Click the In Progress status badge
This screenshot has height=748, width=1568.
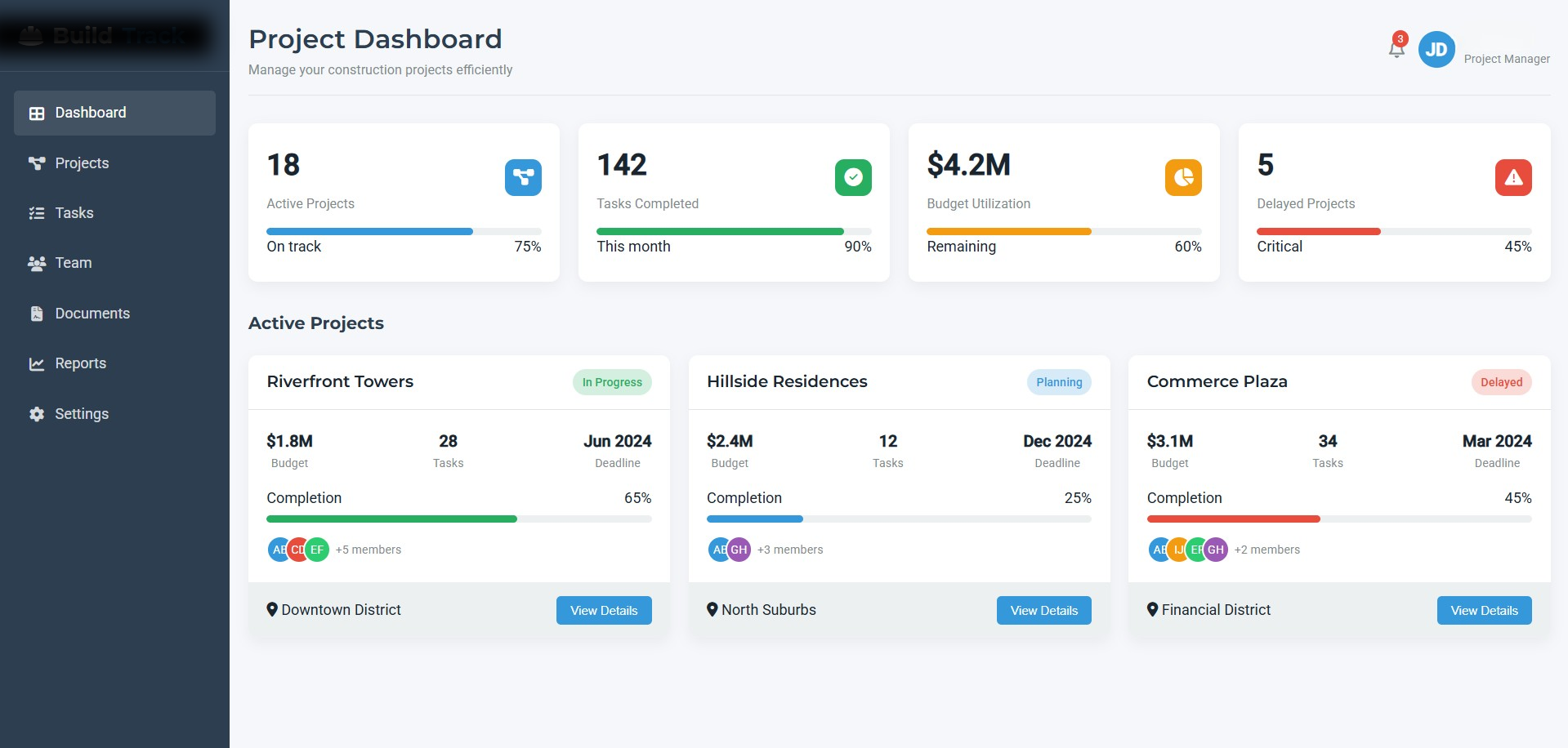point(612,381)
